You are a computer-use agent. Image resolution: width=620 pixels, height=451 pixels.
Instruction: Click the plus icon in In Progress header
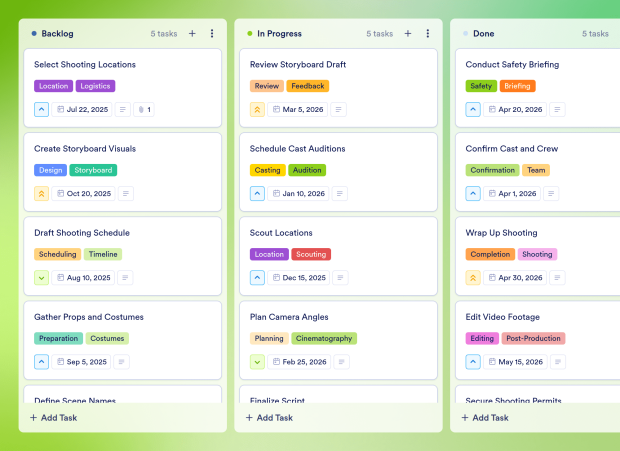408,34
